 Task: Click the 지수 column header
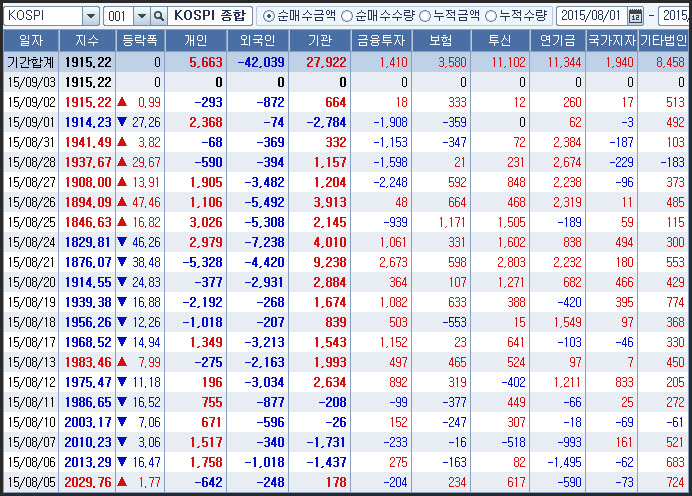87,41
